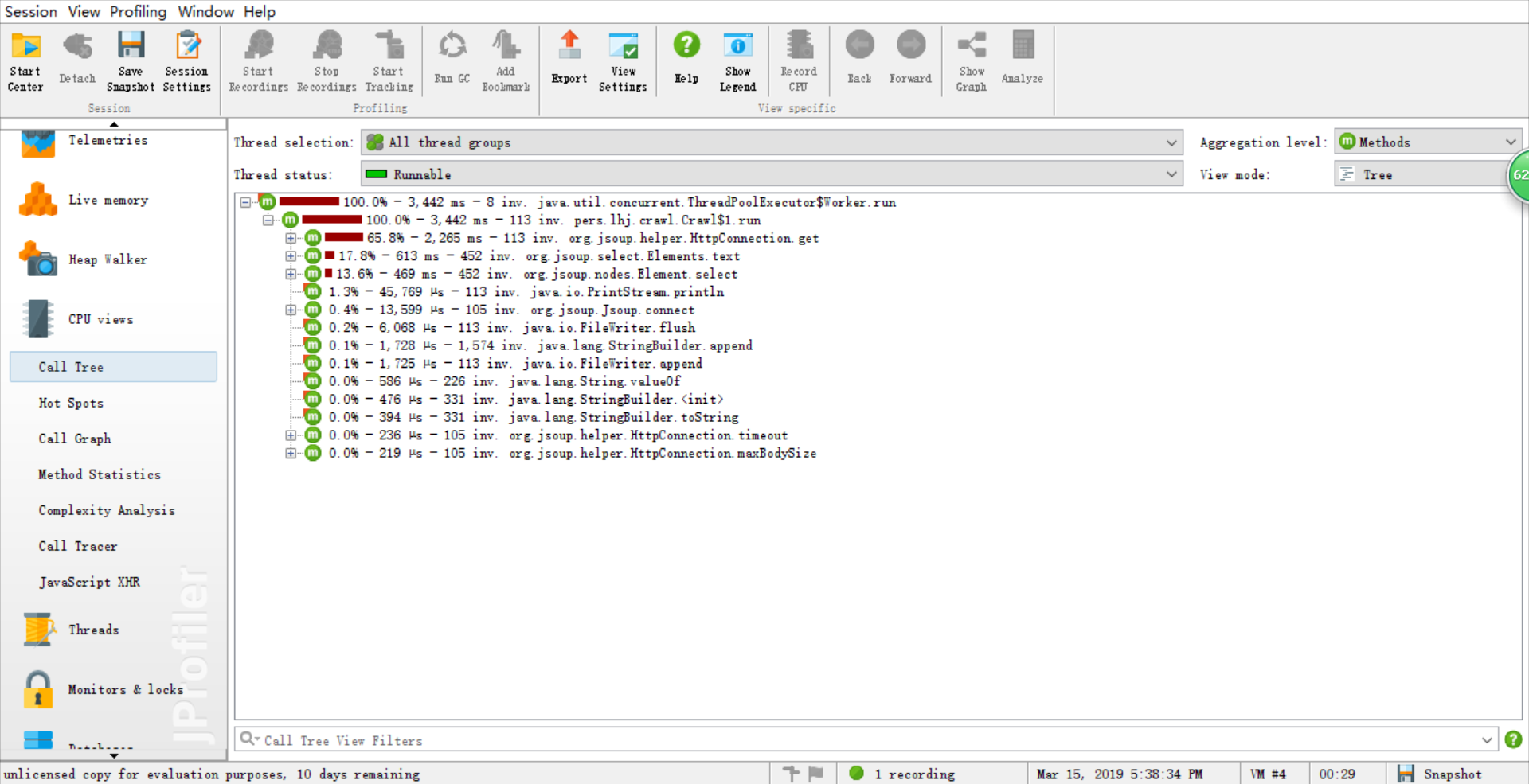Open the Help toolbar button
1529x784 pixels.
coord(686,57)
